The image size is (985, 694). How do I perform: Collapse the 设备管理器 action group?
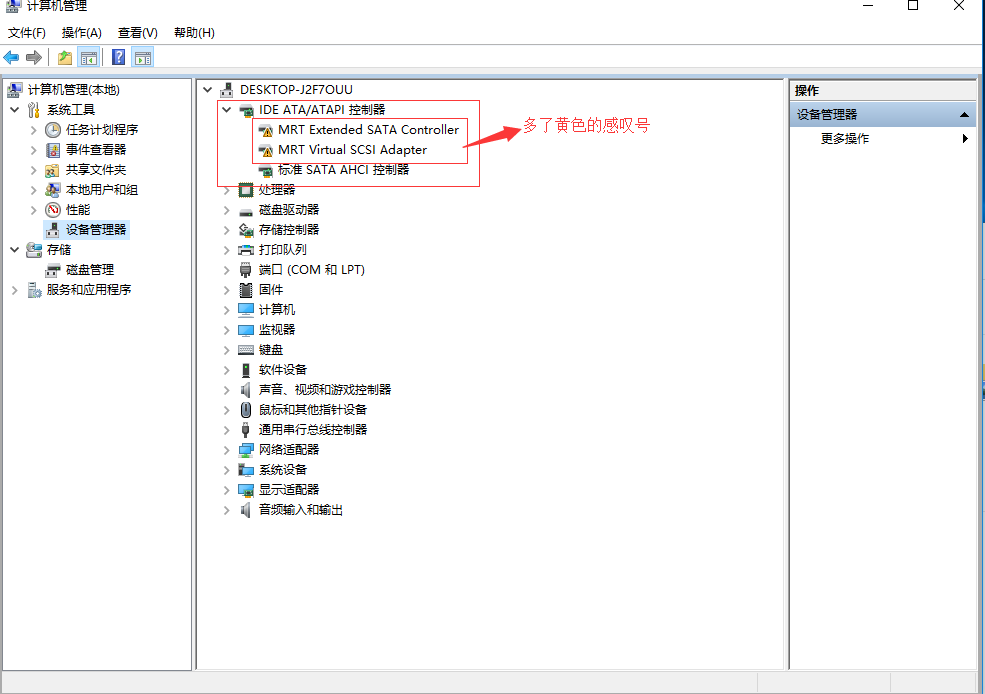coord(966,113)
